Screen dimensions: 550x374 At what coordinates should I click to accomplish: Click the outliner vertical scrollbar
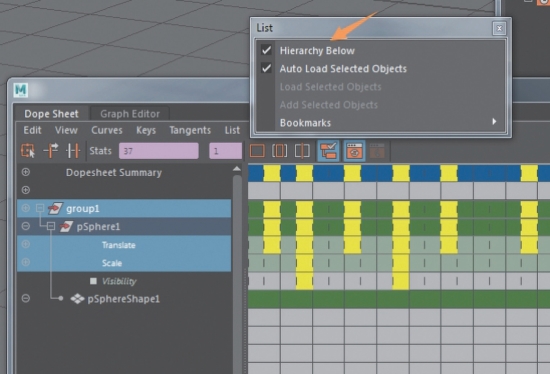(x=237, y=274)
